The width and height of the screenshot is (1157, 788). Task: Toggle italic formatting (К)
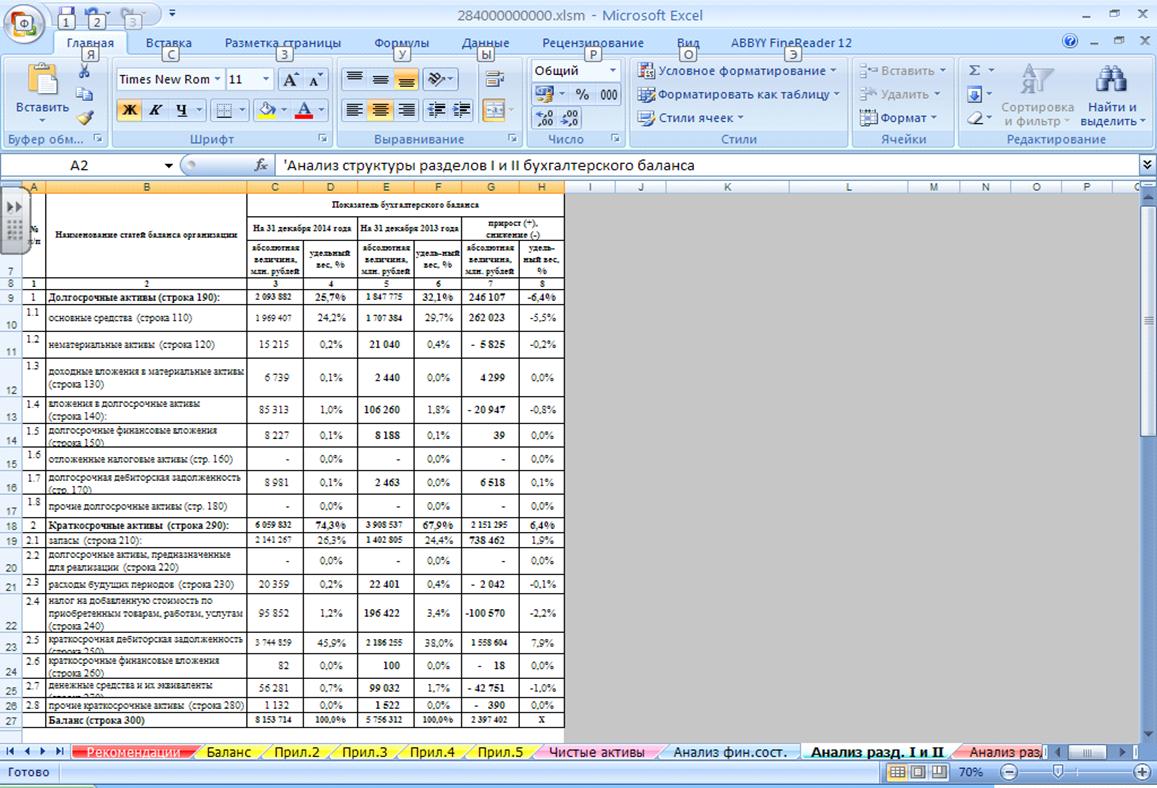coord(155,110)
